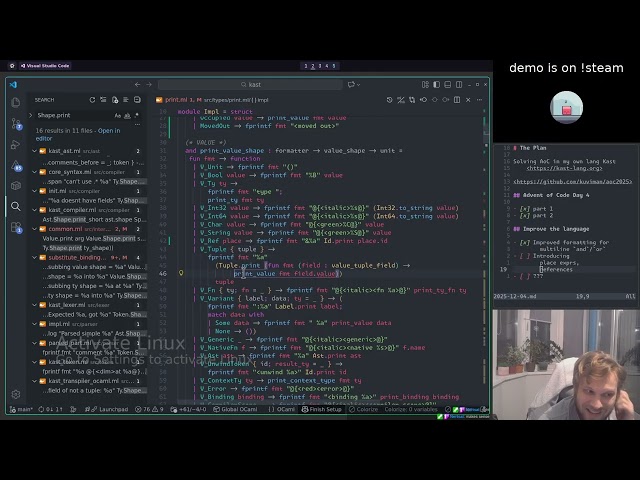Clear search results
The image size is (640, 480).
[103, 100]
